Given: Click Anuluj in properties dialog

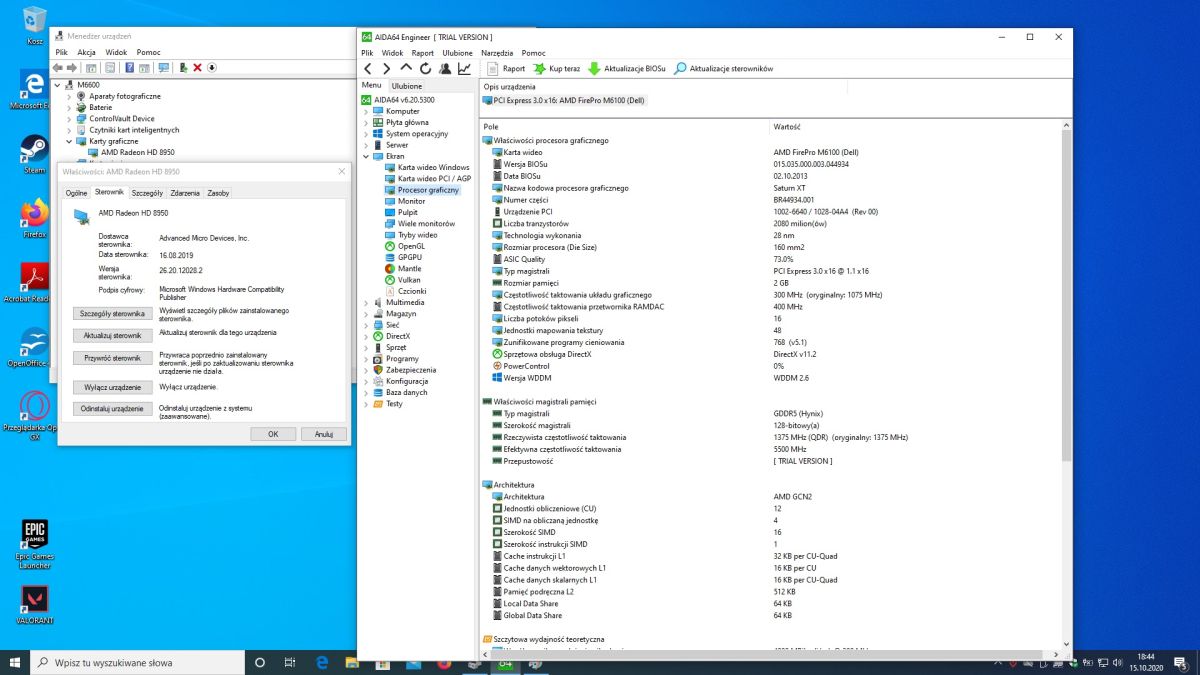Looking at the screenshot, I should (x=324, y=434).
